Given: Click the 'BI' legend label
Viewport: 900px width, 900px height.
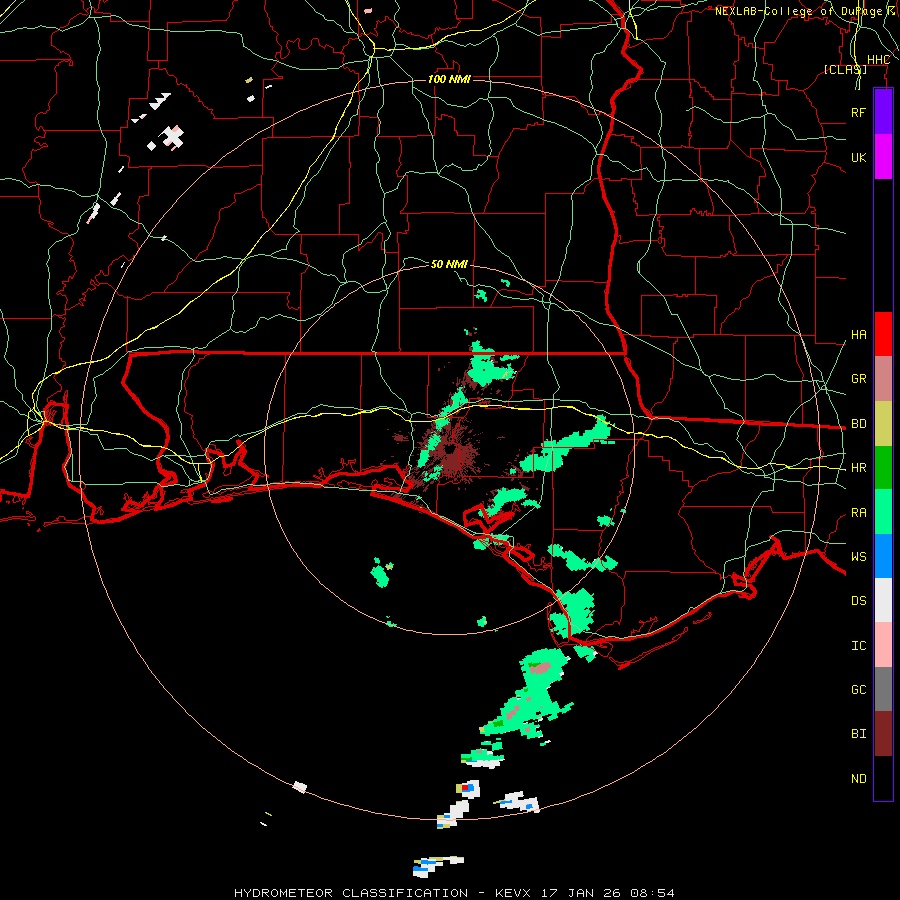Looking at the screenshot, I should tap(858, 734).
